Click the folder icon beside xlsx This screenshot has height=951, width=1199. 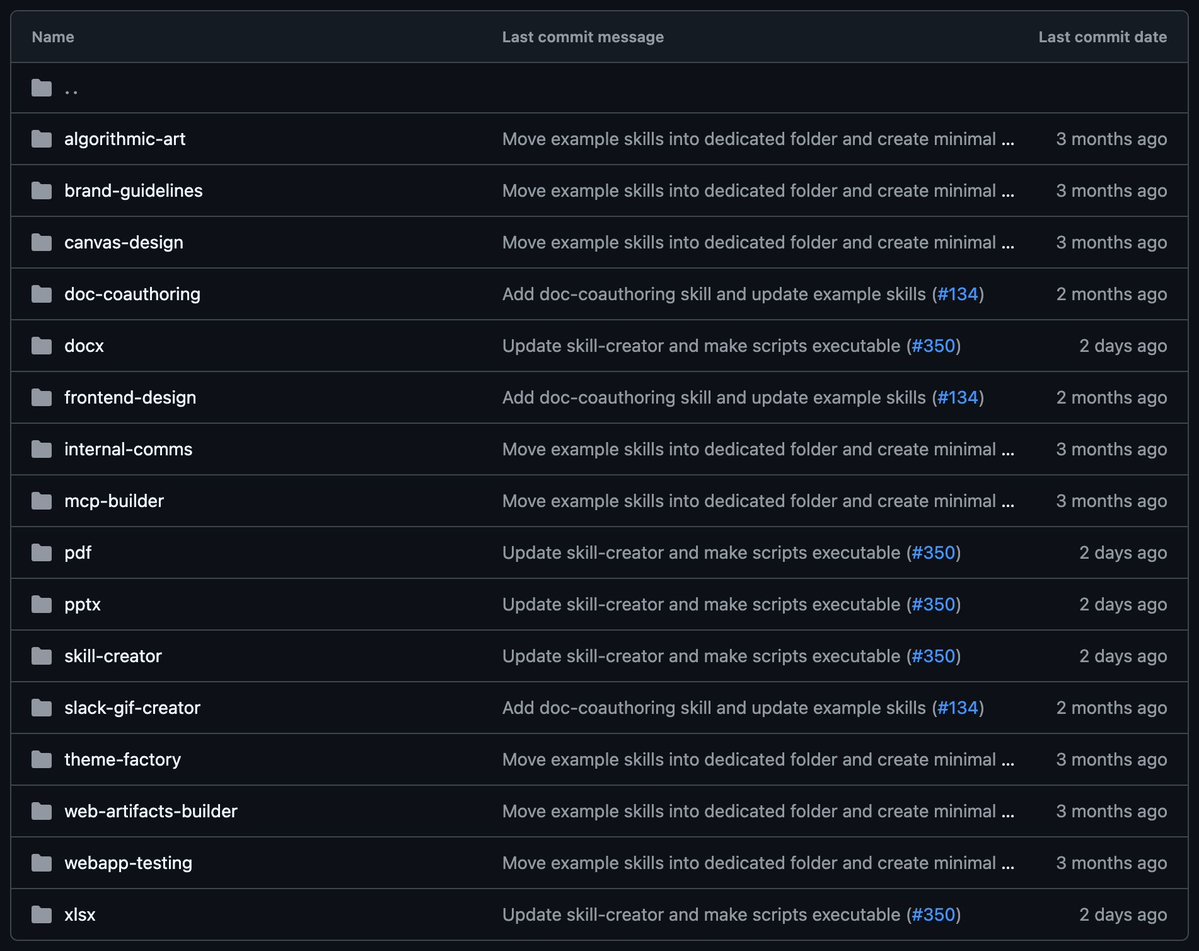coord(41,915)
